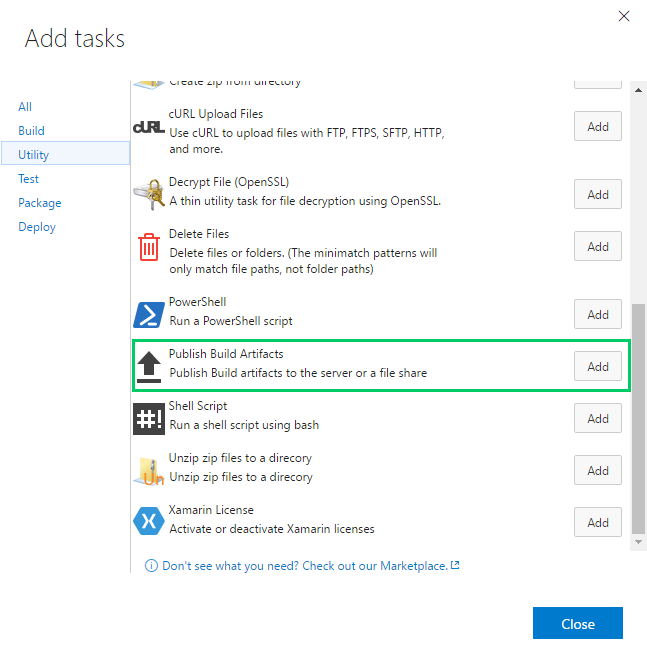The width and height of the screenshot is (647, 664).
Task: Show the Package task category
Action: pos(39,203)
